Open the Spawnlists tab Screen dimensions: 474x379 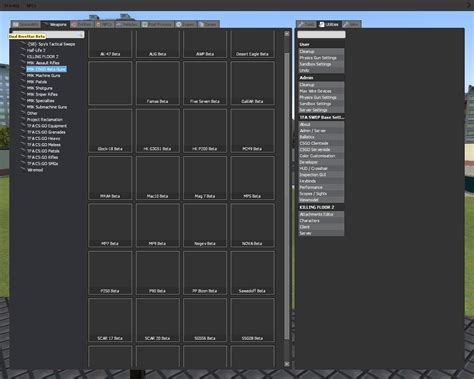[26, 25]
